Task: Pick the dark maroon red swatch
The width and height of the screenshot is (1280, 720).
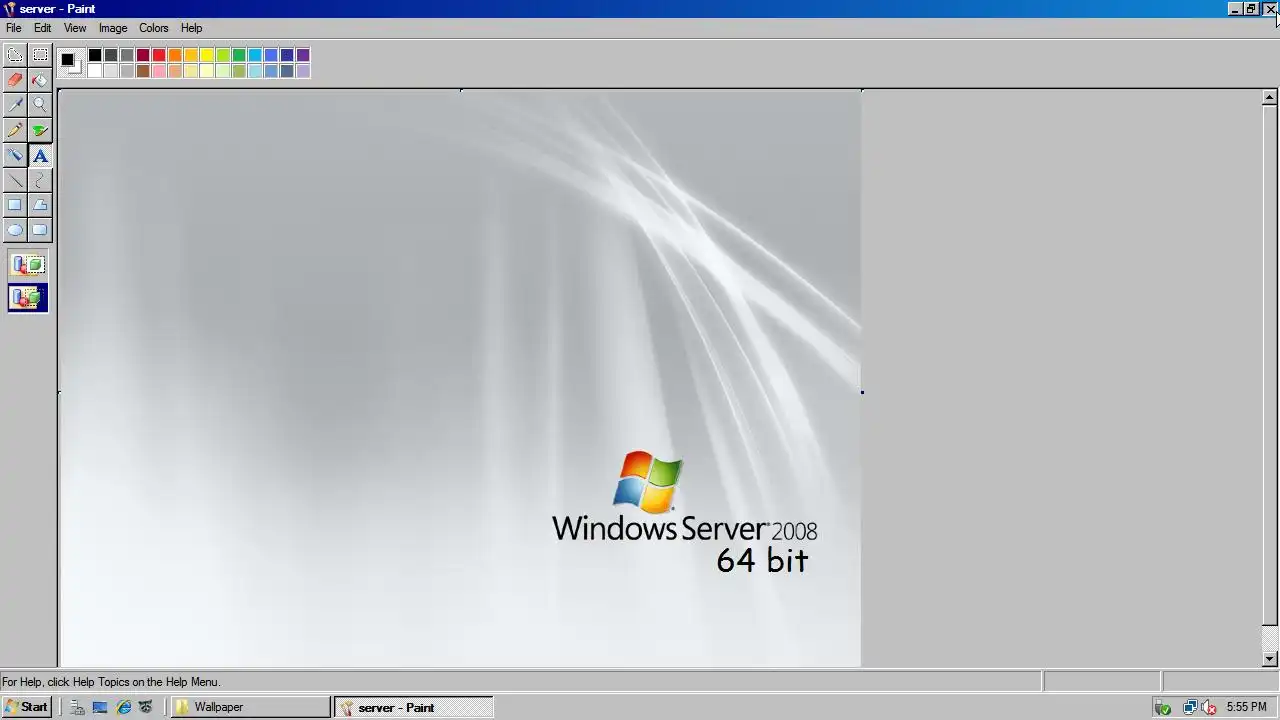Action: pos(143,55)
